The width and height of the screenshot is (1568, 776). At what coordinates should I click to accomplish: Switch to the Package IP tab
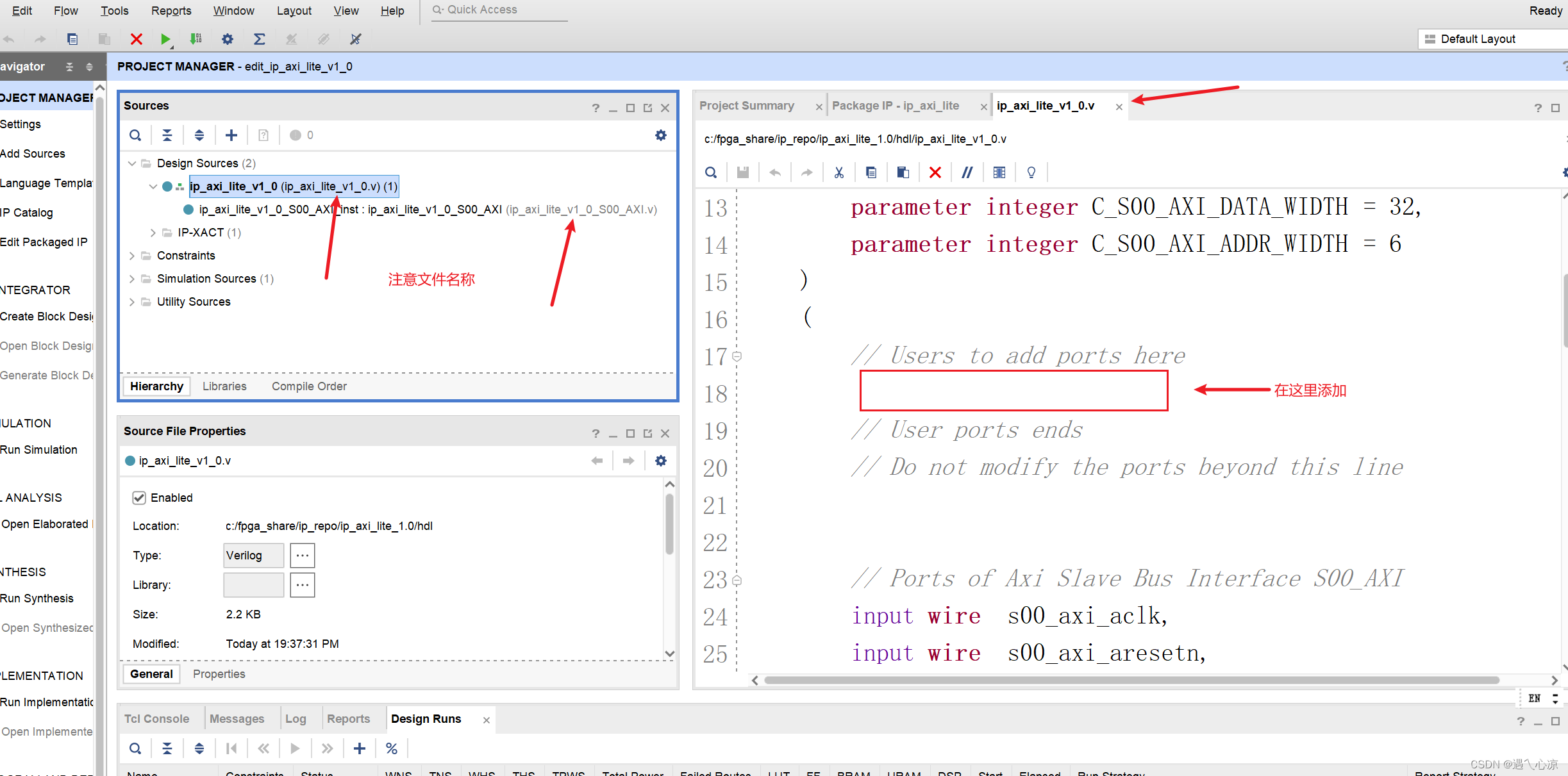pyautogui.click(x=894, y=106)
